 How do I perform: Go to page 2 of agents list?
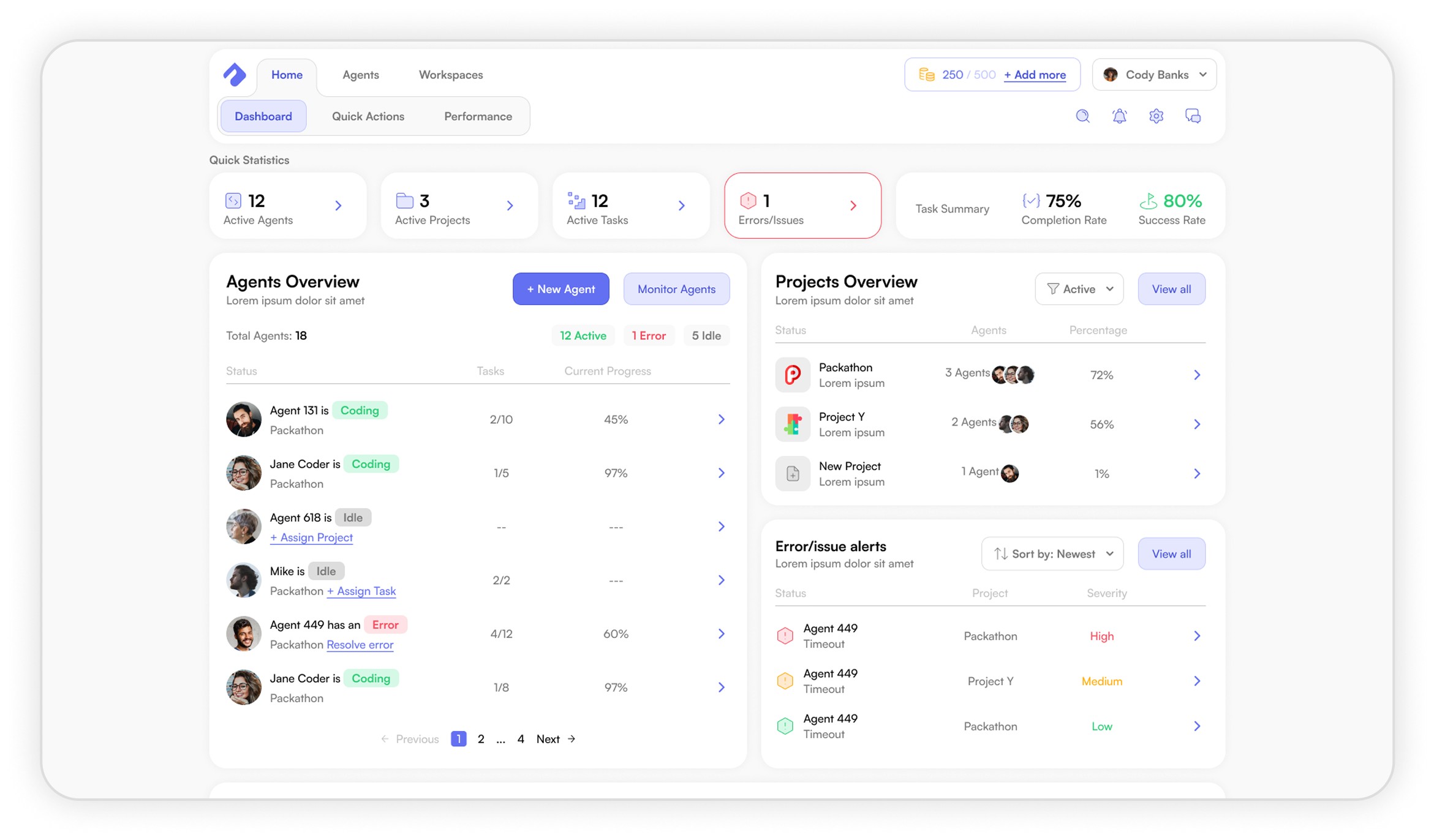[x=481, y=738]
